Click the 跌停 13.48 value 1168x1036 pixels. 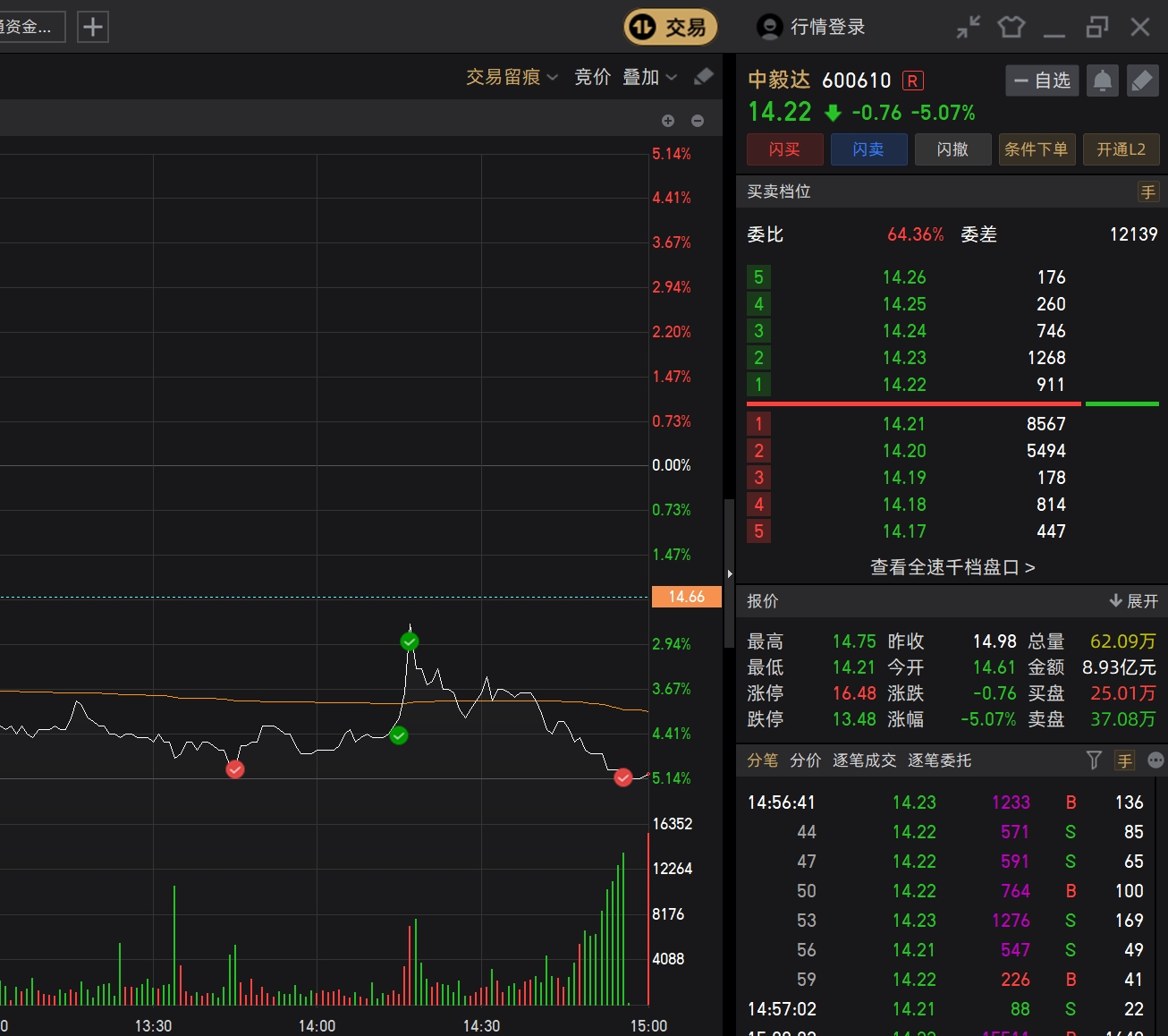tap(854, 719)
